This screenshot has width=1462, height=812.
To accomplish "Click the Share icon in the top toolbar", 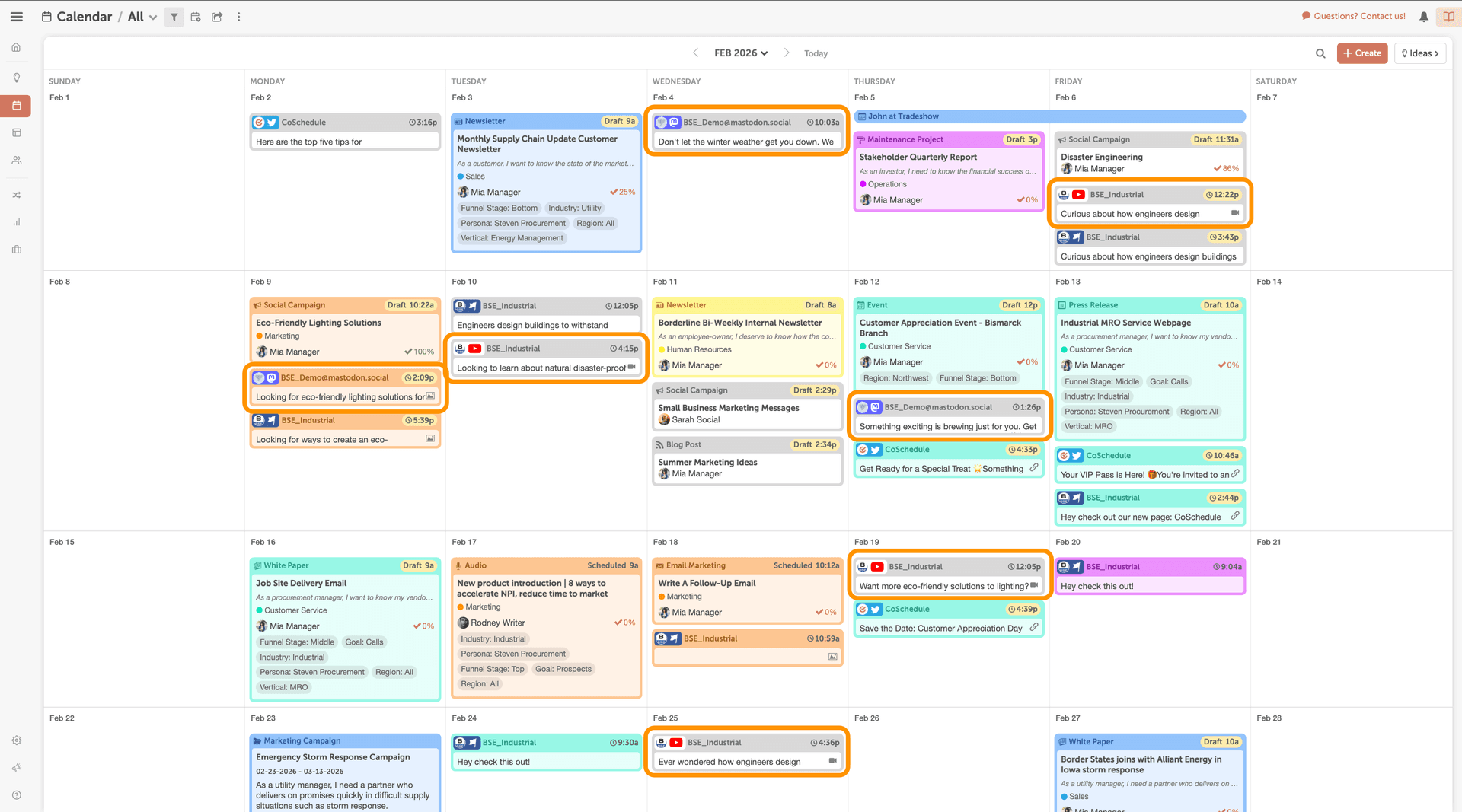I will pyautogui.click(x=216, y=16).
